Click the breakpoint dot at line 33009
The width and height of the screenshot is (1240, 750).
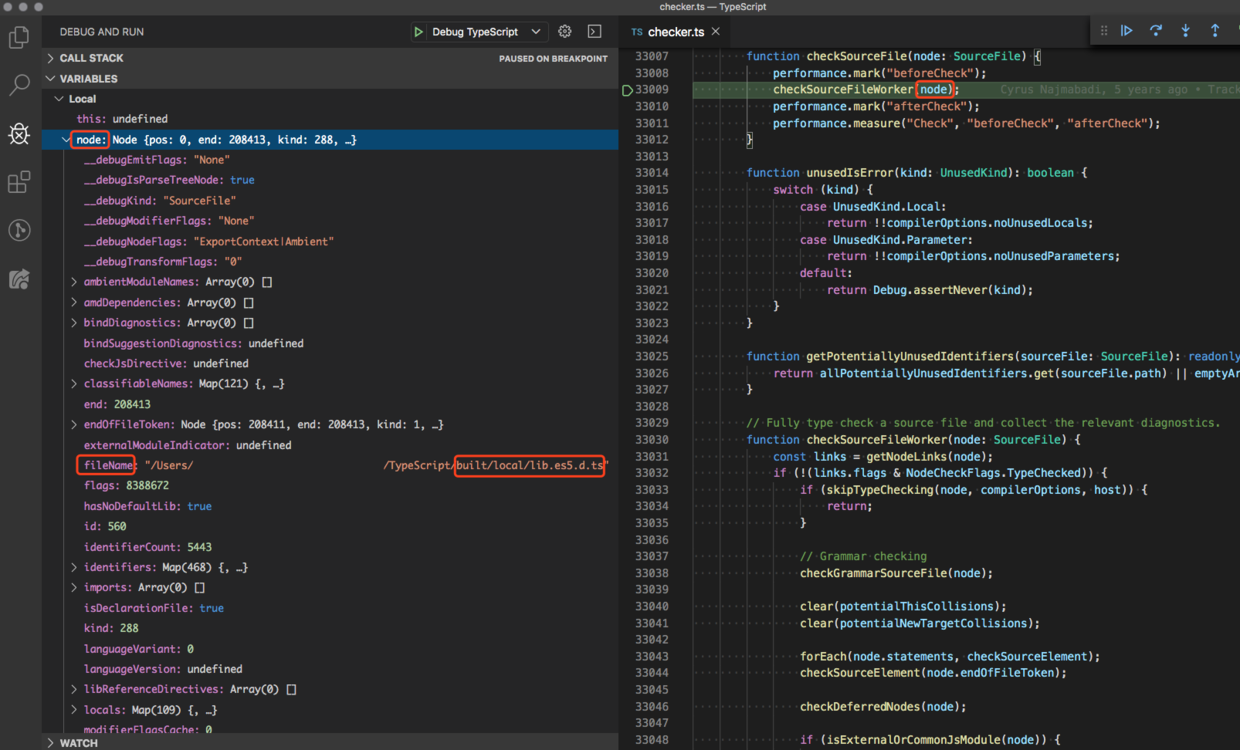point(626,89)
